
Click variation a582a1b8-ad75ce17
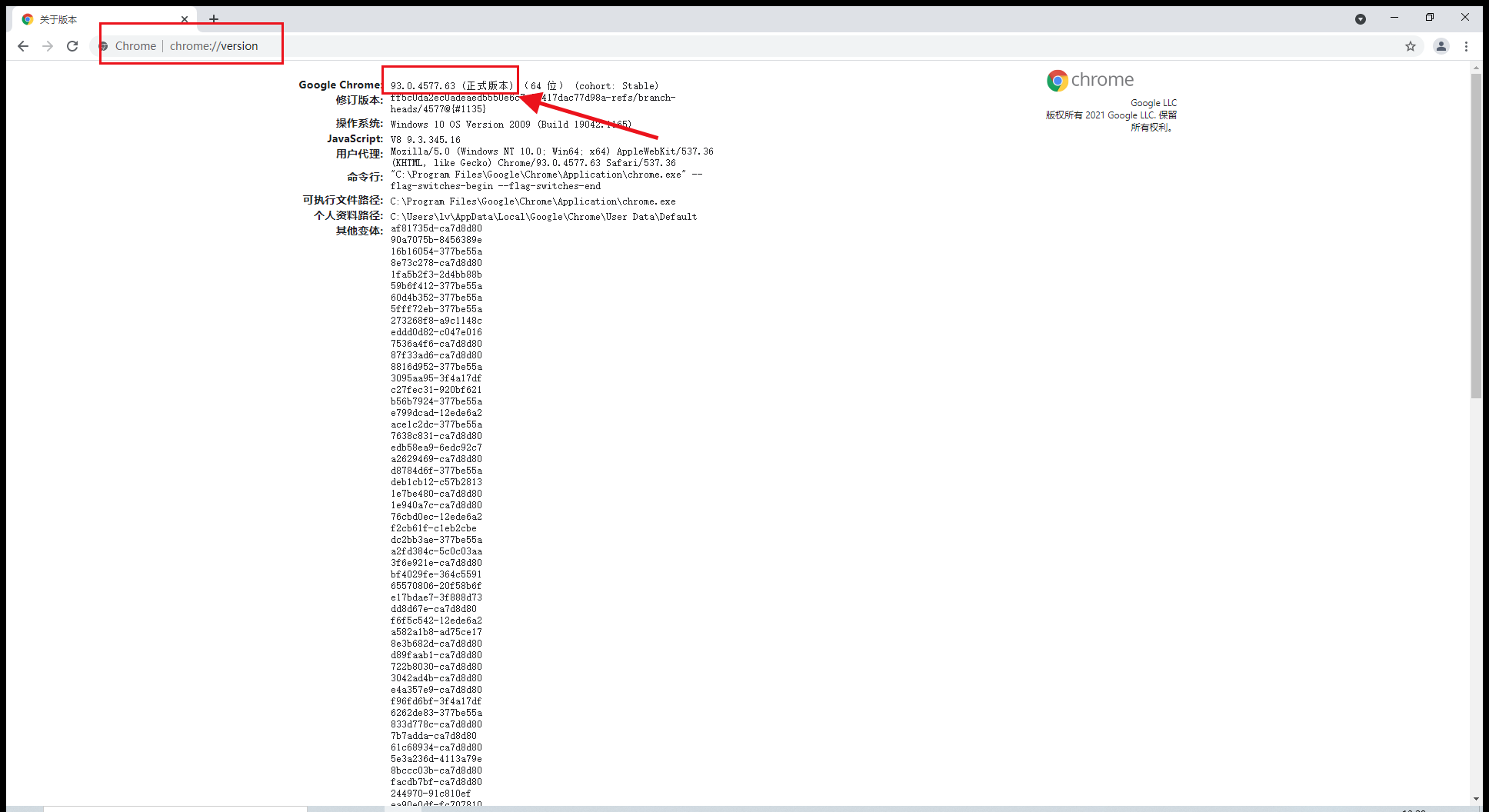tap(436, 632)
